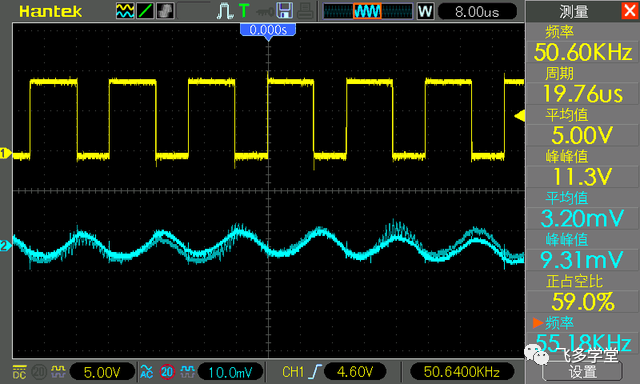
Task: Click the 周期 period label
Action: (559, 74)
